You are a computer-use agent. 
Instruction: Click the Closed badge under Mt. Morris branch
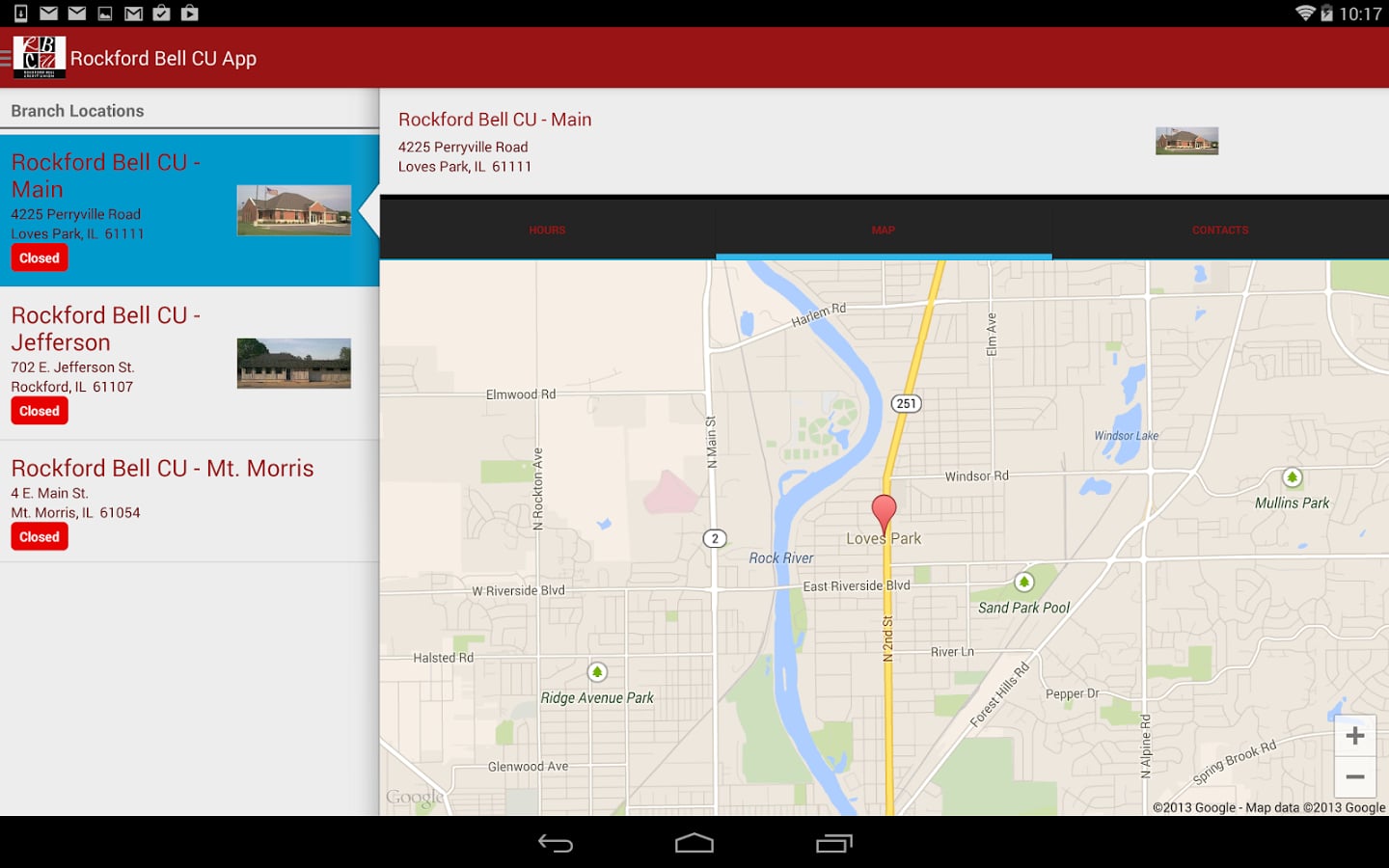coord(40,536)
